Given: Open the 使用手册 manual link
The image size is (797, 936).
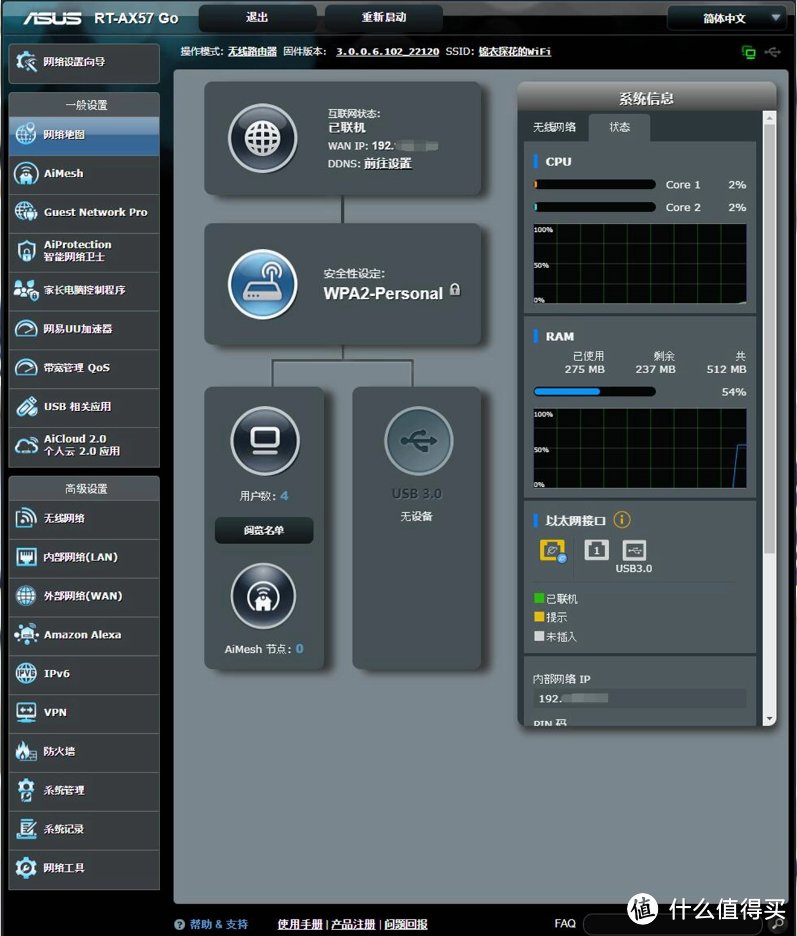Looking at the screenshot, I should point(300,924).
